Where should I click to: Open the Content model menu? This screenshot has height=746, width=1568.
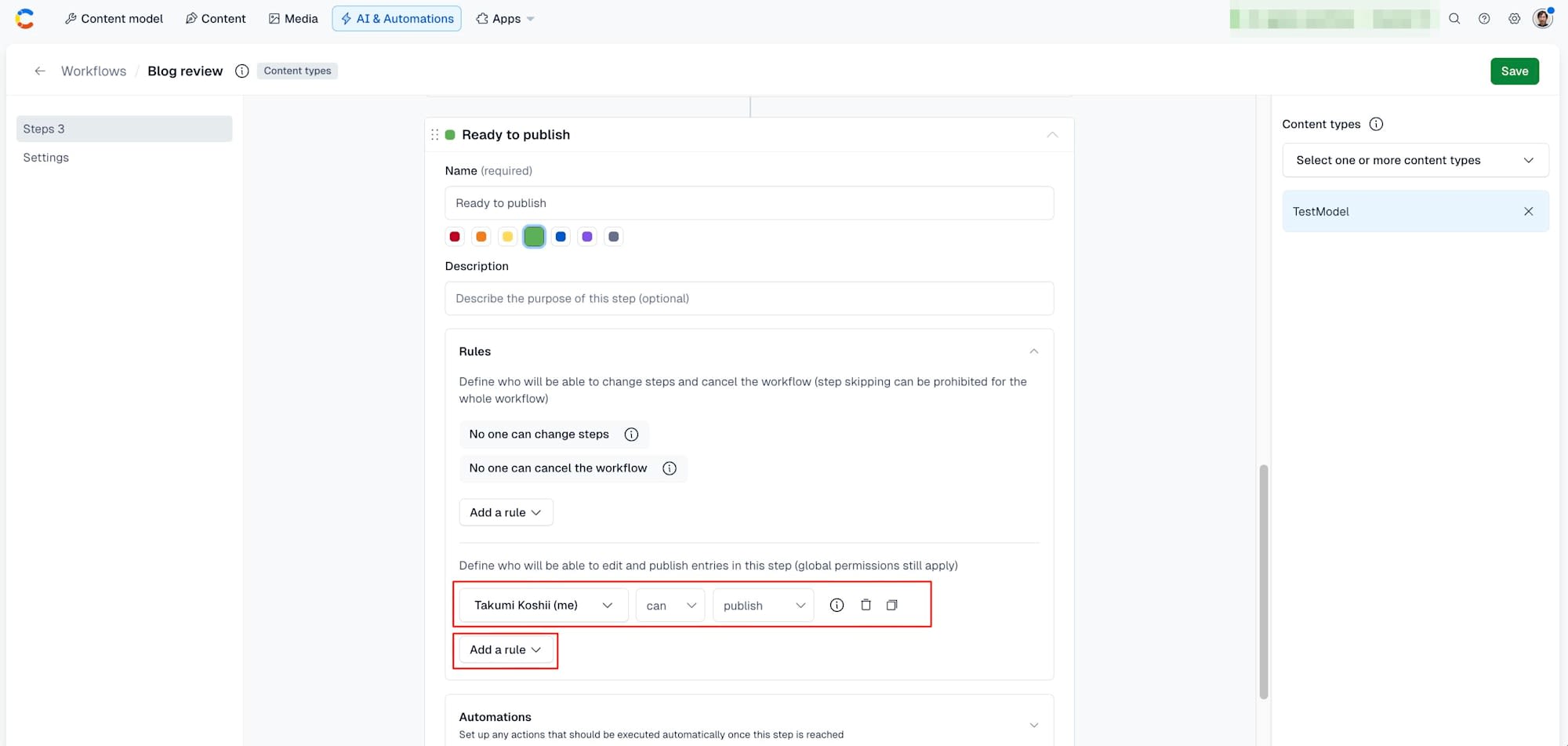click(x=114, y=19)
